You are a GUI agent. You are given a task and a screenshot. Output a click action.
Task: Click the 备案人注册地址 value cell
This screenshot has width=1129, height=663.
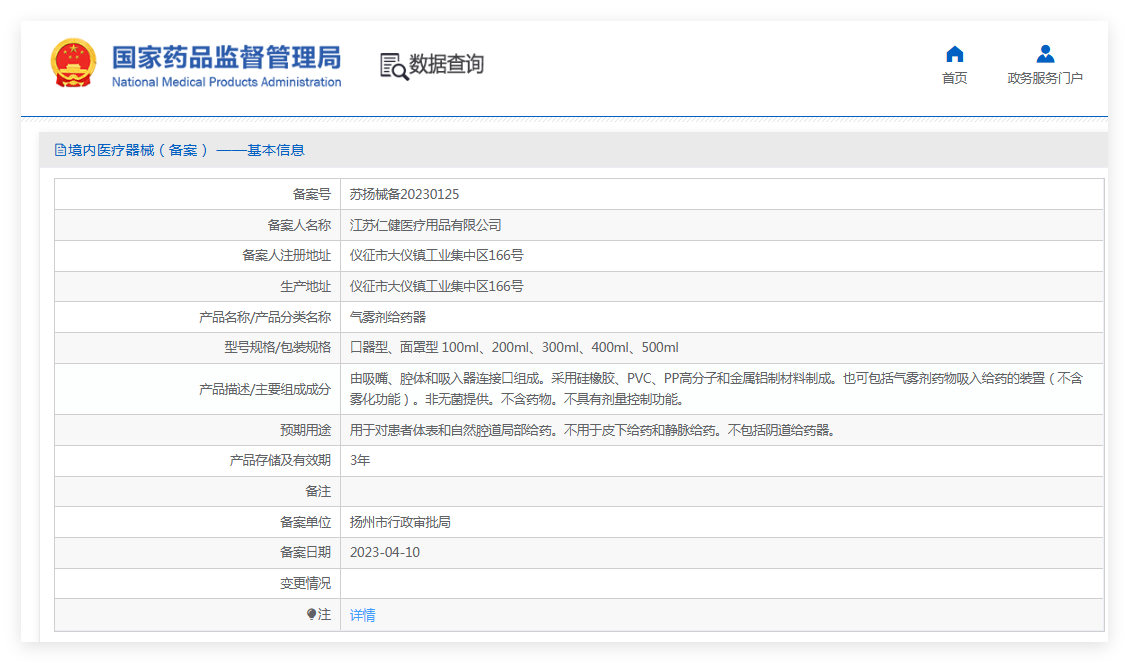click(722, 256)
